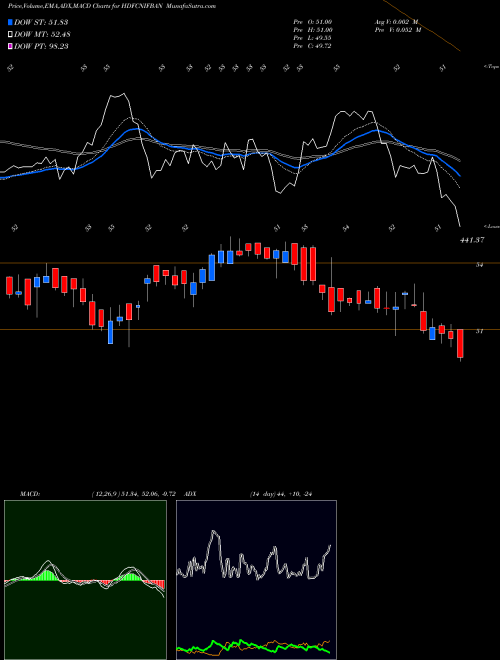
Task: Click the chart title mentioning HDFCNIFBAN
Action: click(112, 7)
